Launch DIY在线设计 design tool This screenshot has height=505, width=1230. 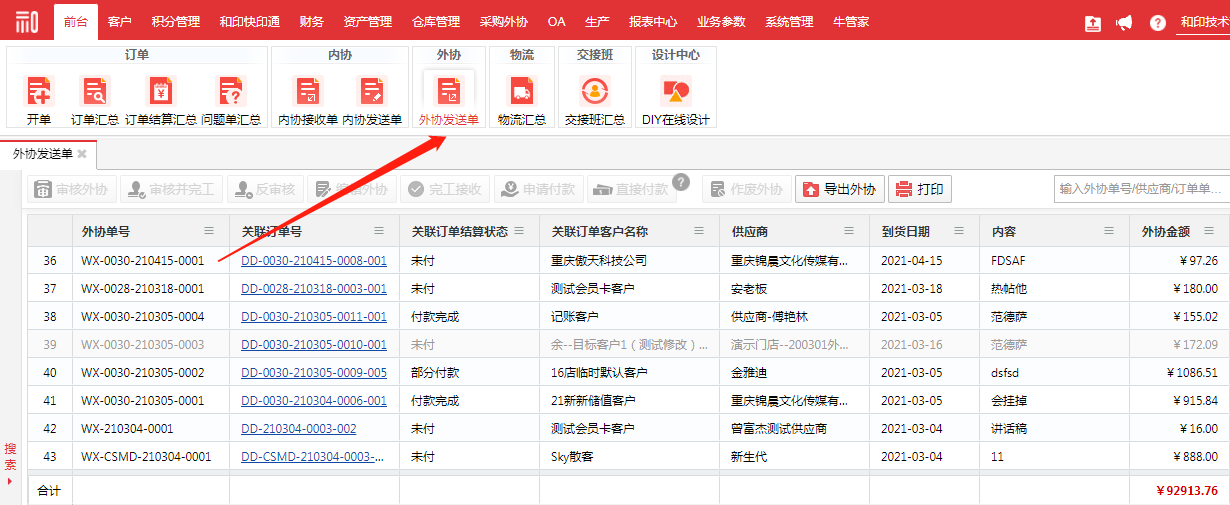tap(675, 94)
